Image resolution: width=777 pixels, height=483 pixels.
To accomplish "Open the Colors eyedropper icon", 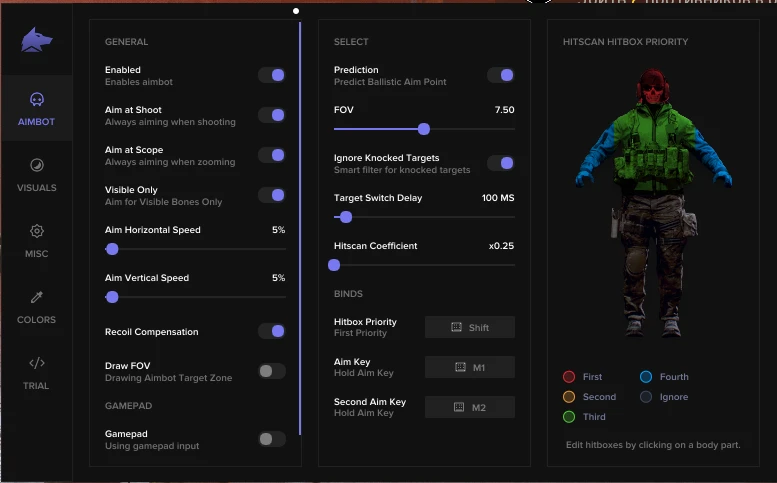I will (x=36, y=298).
